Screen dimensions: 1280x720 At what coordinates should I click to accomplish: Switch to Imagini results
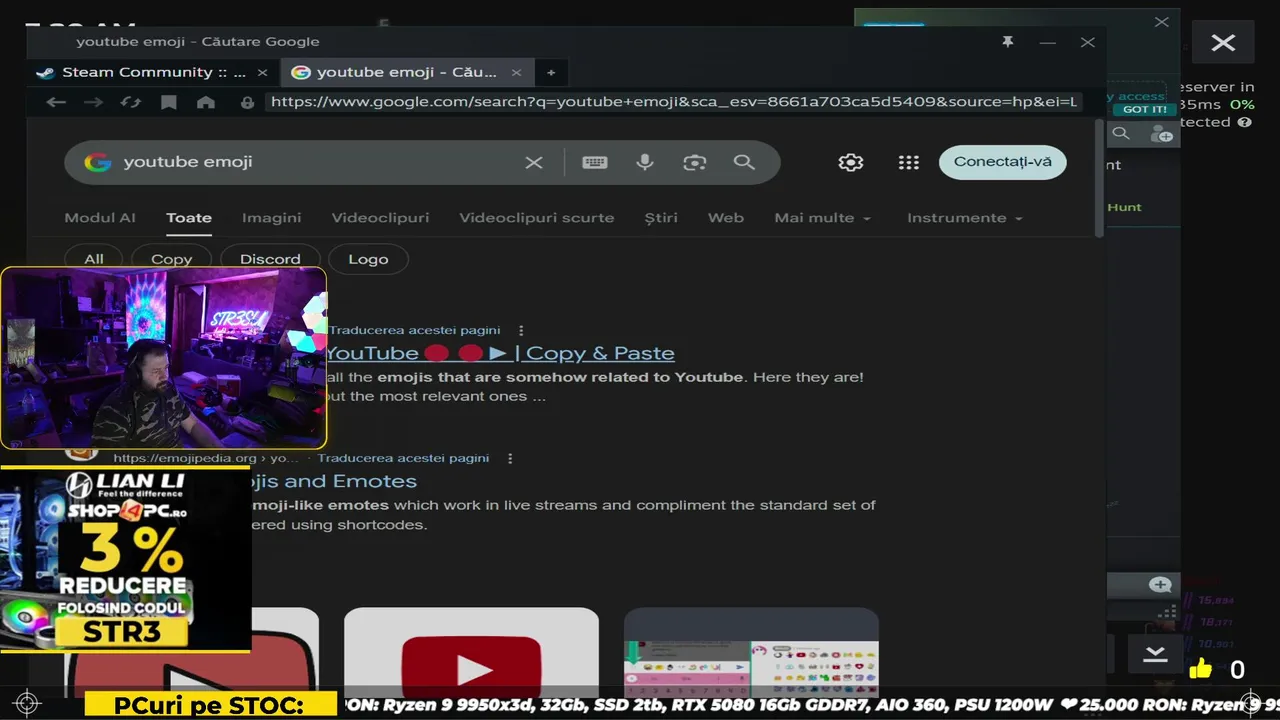coord(271,217)
